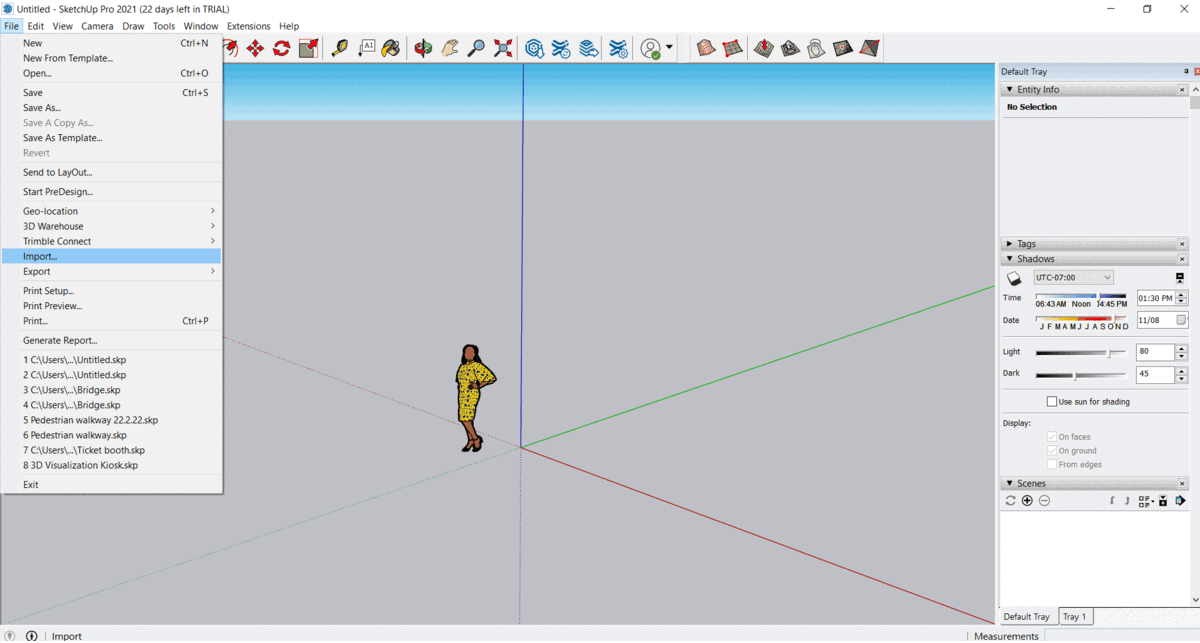Expand the Export submenu

pos(111,271)
